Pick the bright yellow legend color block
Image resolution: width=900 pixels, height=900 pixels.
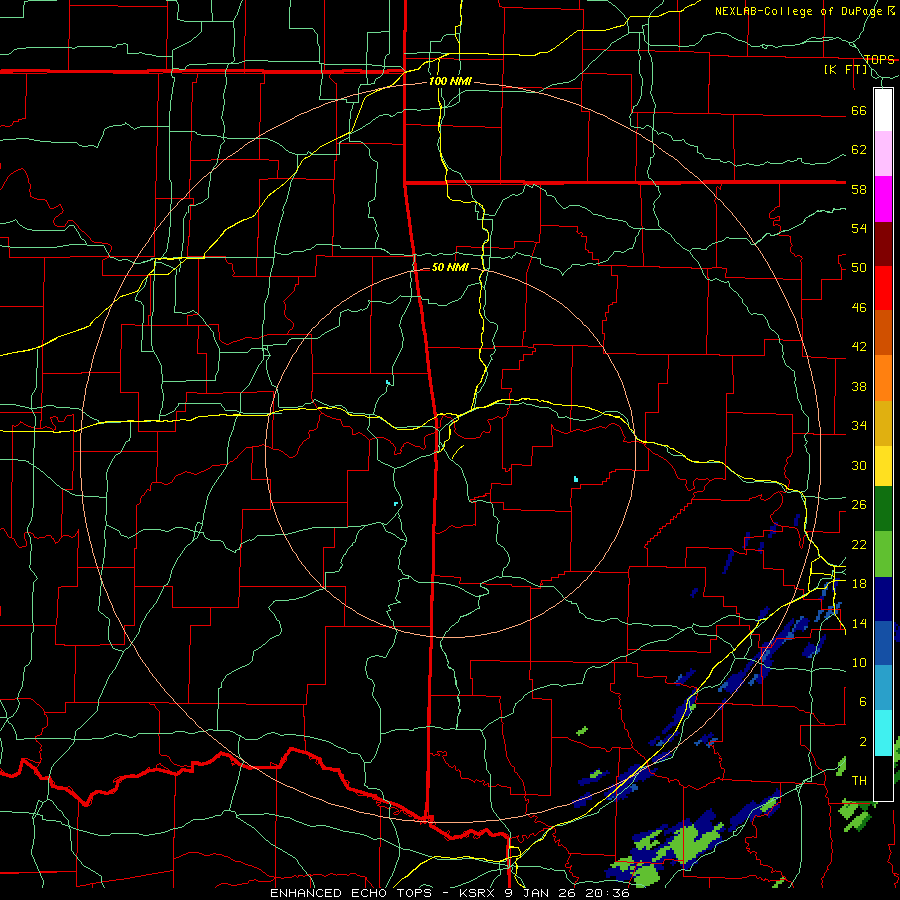(x=883, y=466)
